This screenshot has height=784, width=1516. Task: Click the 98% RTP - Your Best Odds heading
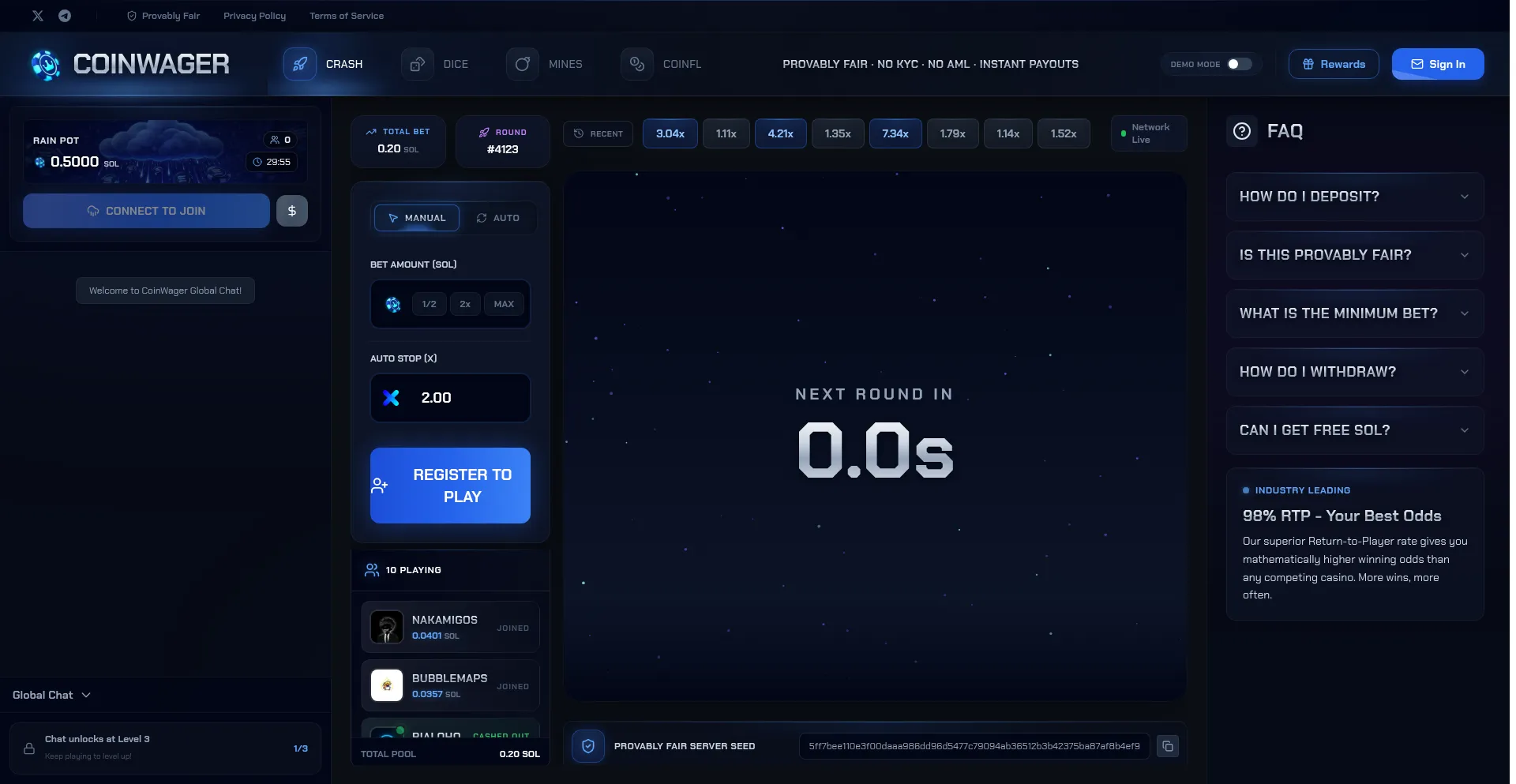(x=1342, y=516)
